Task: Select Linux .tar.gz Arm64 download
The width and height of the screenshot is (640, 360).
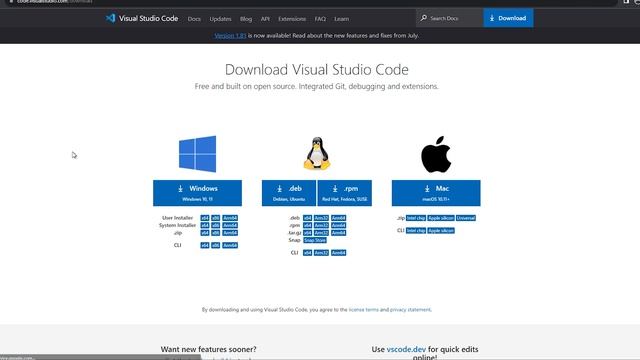Action: click(x=338, y=233)
